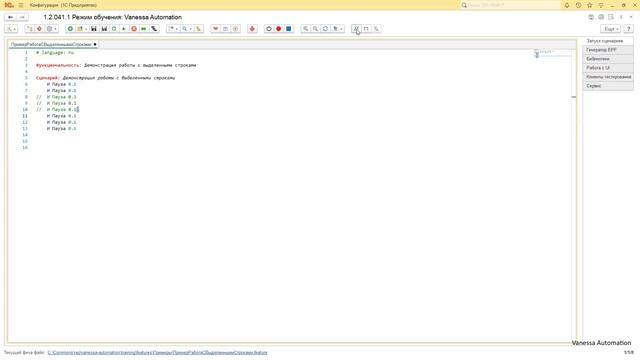Open help with question mark button
Screen dimensions: 640x360
point(629,29)
